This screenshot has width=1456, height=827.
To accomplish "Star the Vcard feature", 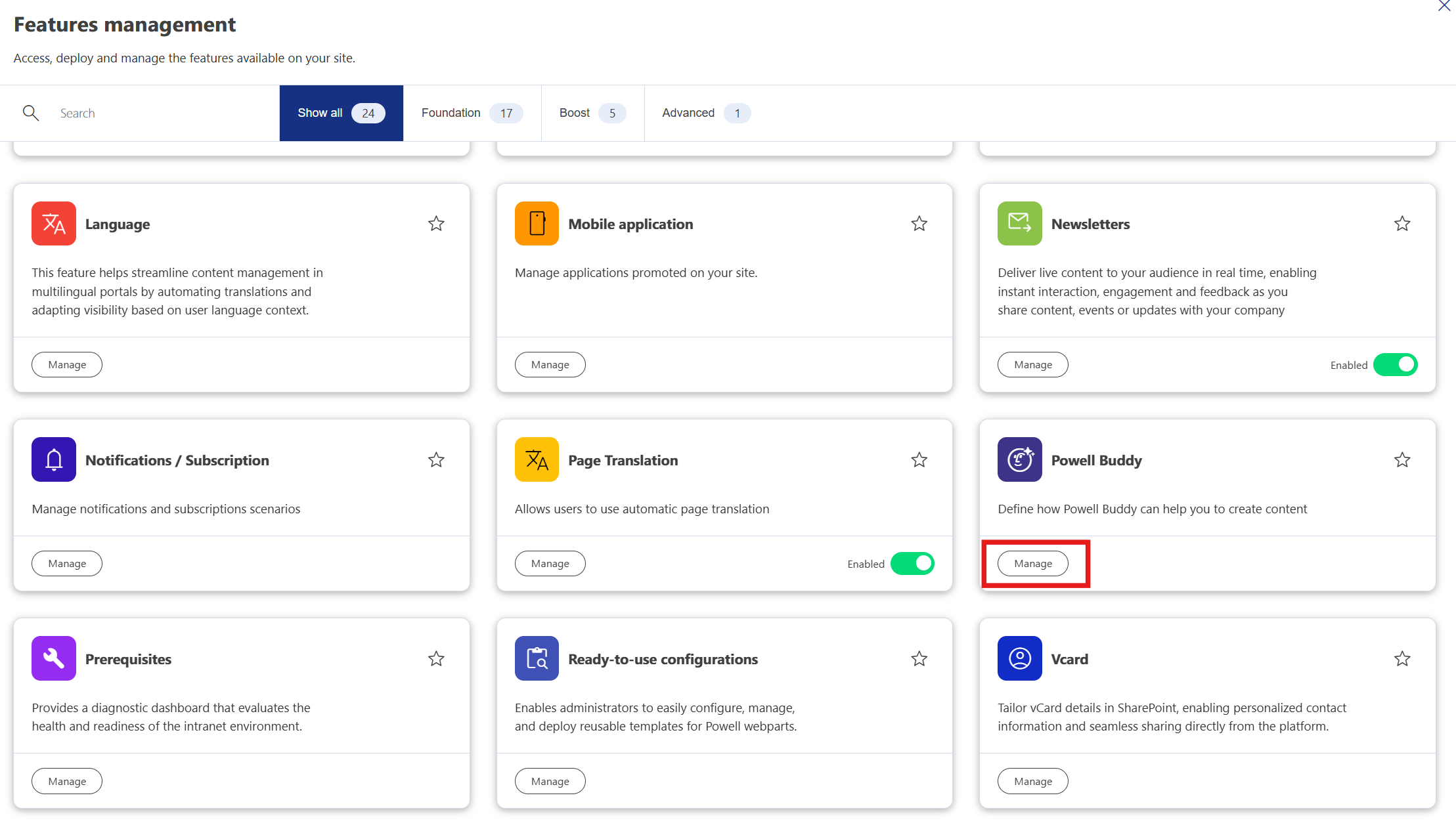I will click(x=1402, y=659).
